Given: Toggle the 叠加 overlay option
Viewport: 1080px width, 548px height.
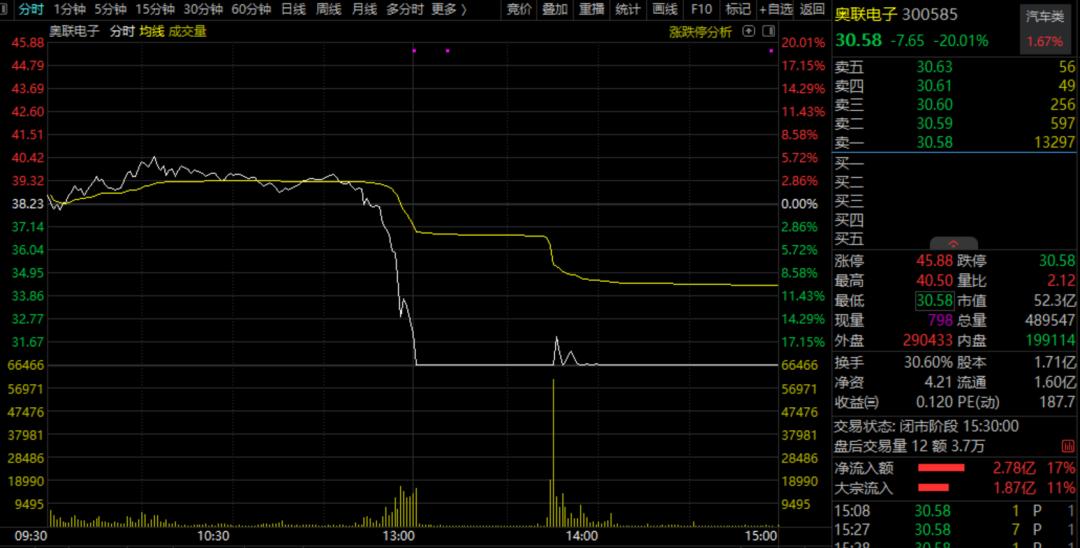Looking at the screenshot, I should pos(554,9).
